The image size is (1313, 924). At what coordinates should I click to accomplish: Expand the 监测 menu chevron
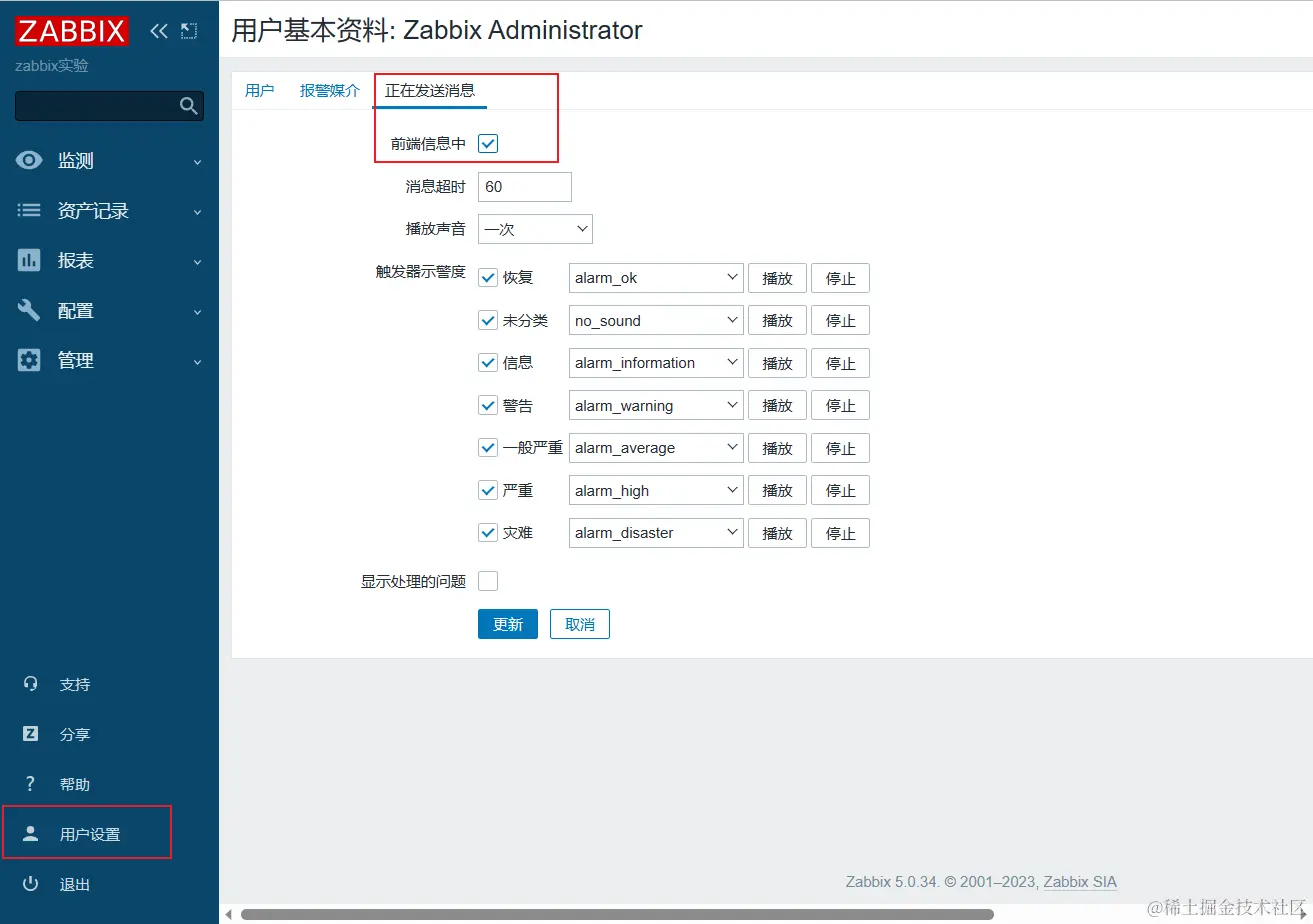[x=197, y=162]
